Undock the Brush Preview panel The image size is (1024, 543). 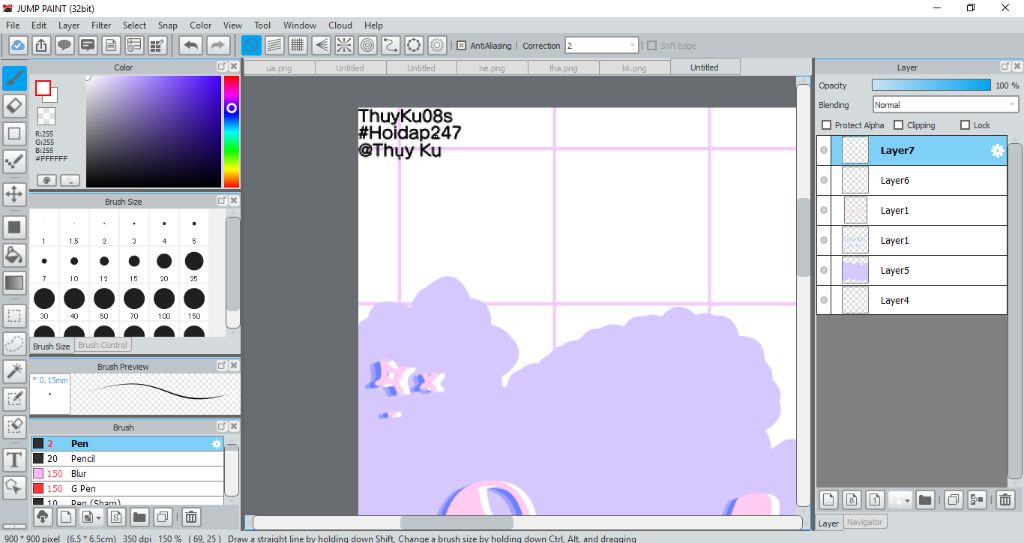221,366
